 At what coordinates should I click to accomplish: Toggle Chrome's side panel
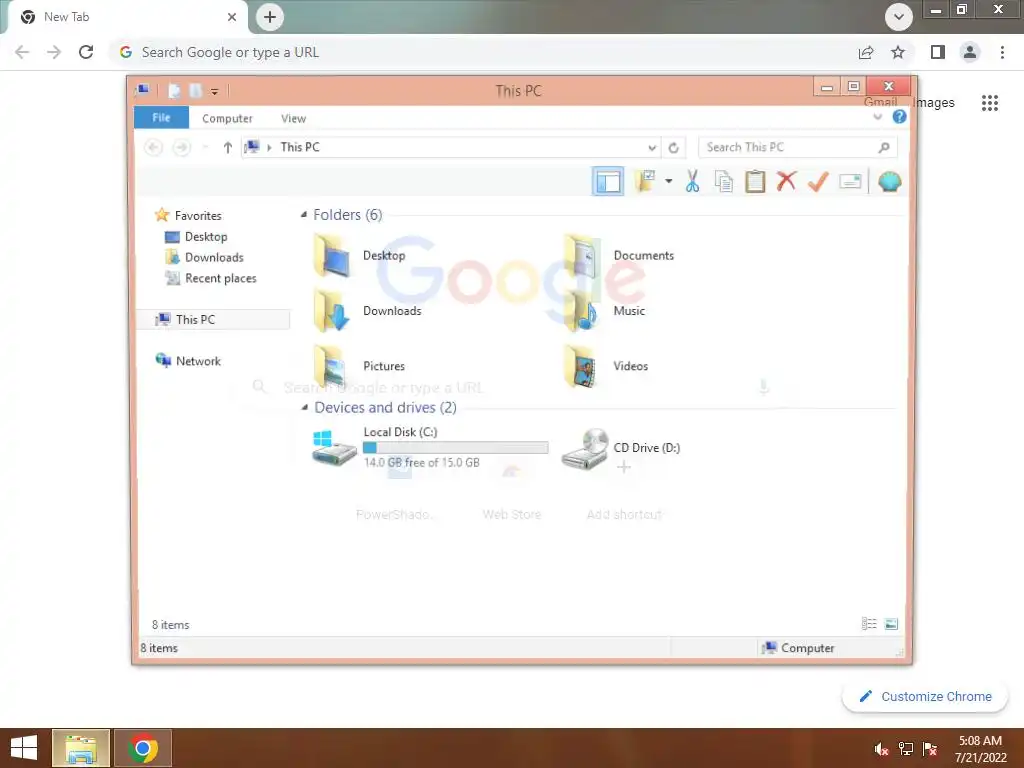[938, 52]
